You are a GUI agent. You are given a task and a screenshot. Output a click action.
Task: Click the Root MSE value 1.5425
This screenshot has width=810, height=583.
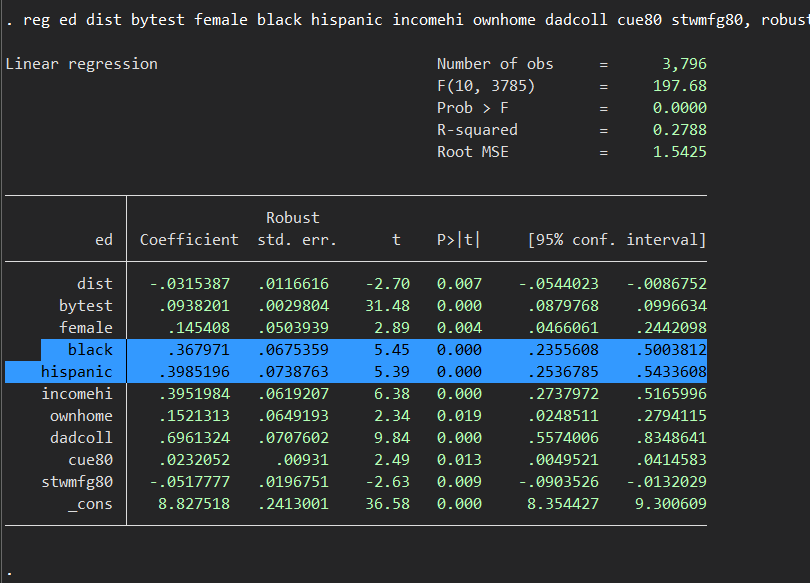point(680,152)
